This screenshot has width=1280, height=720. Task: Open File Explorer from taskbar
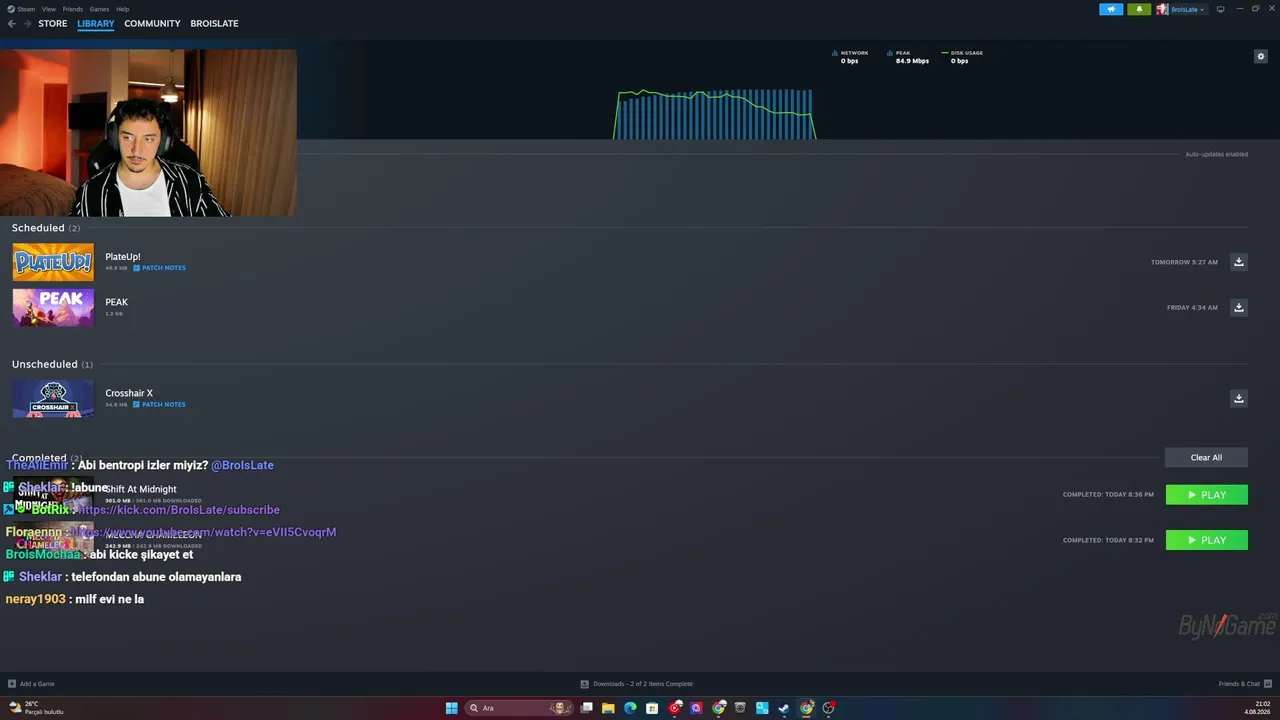coord(608,708)
